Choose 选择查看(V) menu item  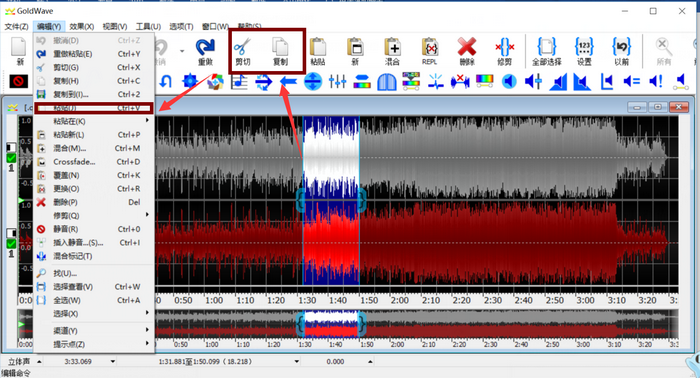94,287
